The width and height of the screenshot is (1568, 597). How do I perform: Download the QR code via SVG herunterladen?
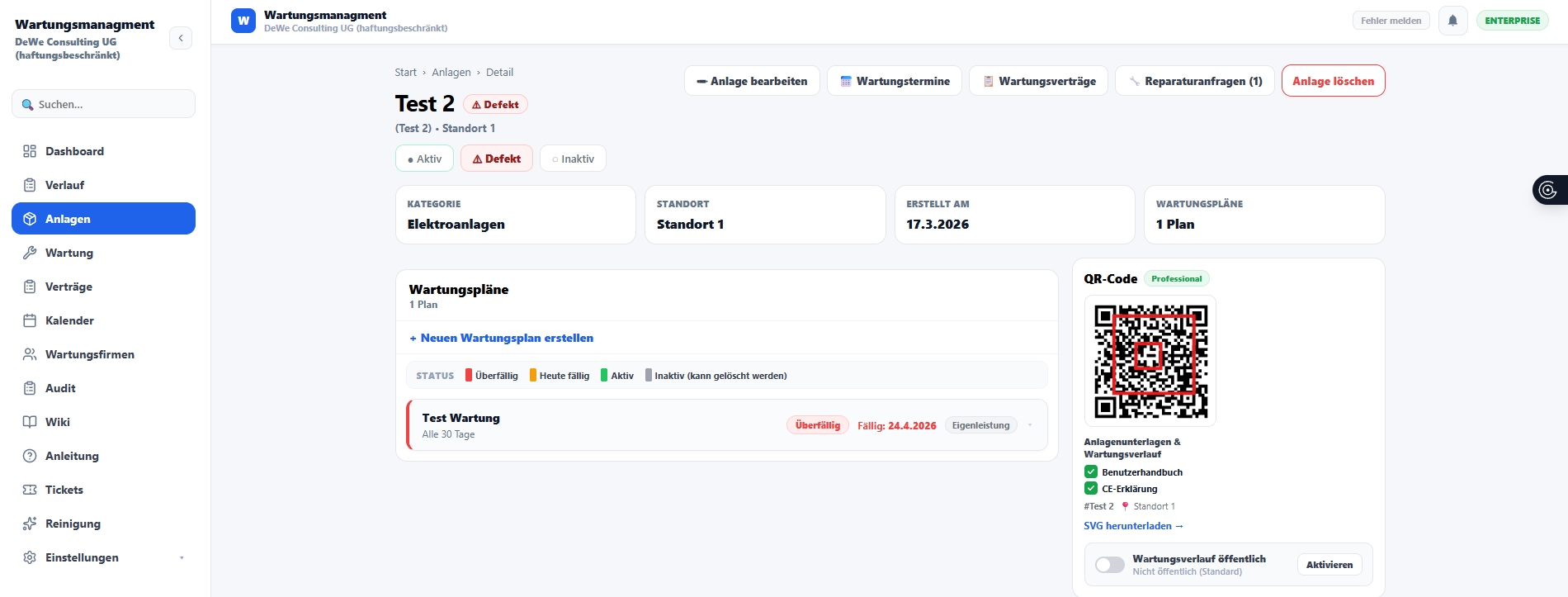1133,526
